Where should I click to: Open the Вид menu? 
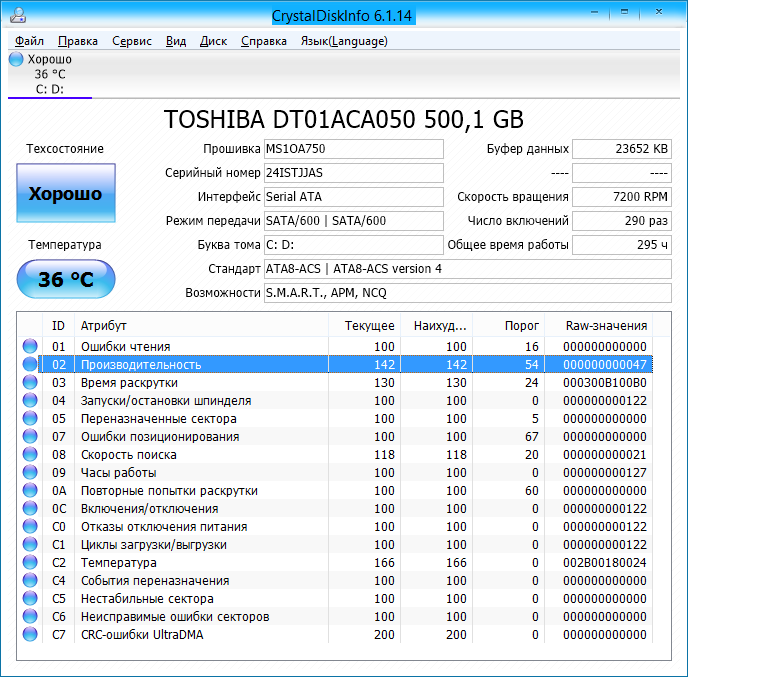(x=176, y=41)
